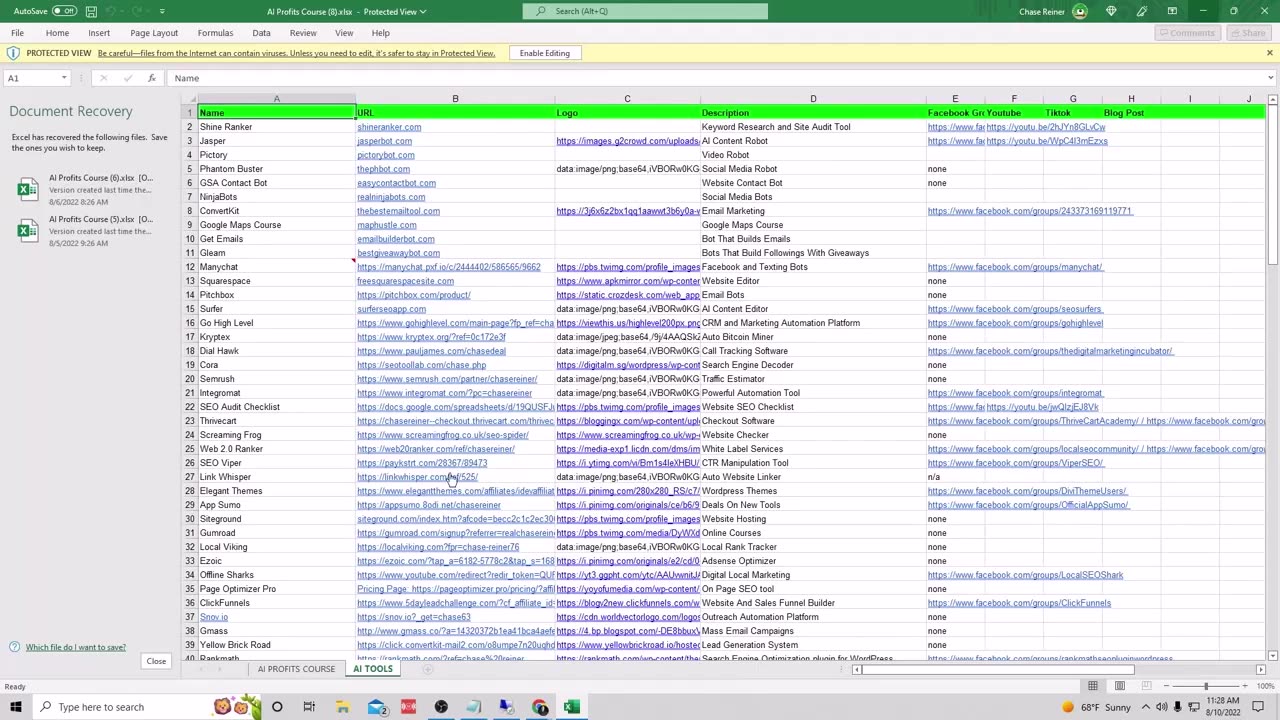Select the Phantom Buster cell

point(277,169)
